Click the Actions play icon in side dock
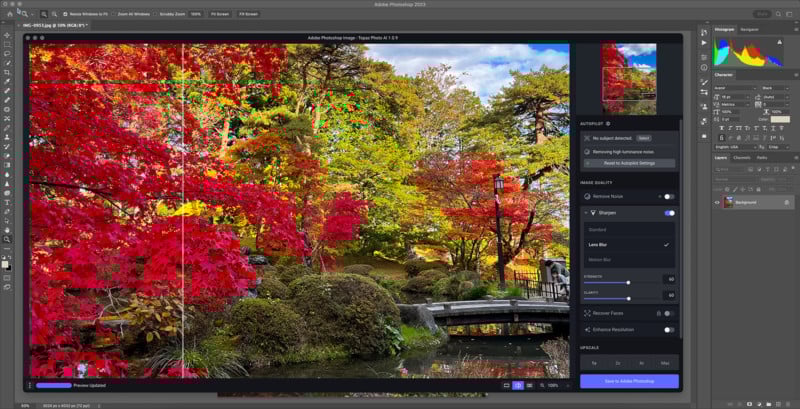 point(704,43)
